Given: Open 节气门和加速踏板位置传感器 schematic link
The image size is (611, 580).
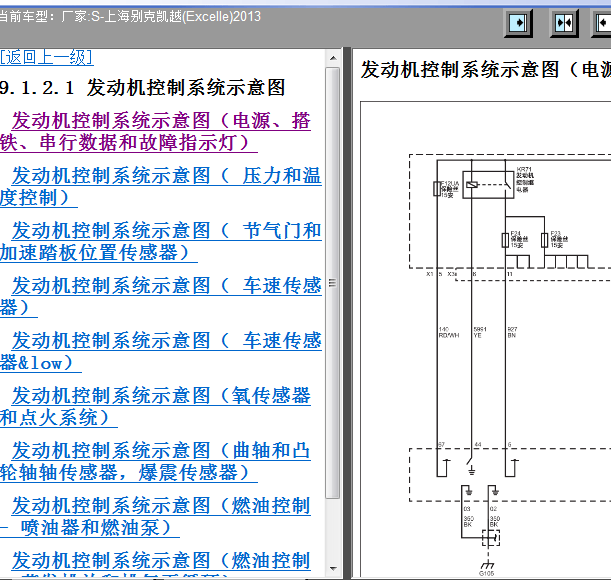Looking at the screenshot, I should [x=161, y=241].
